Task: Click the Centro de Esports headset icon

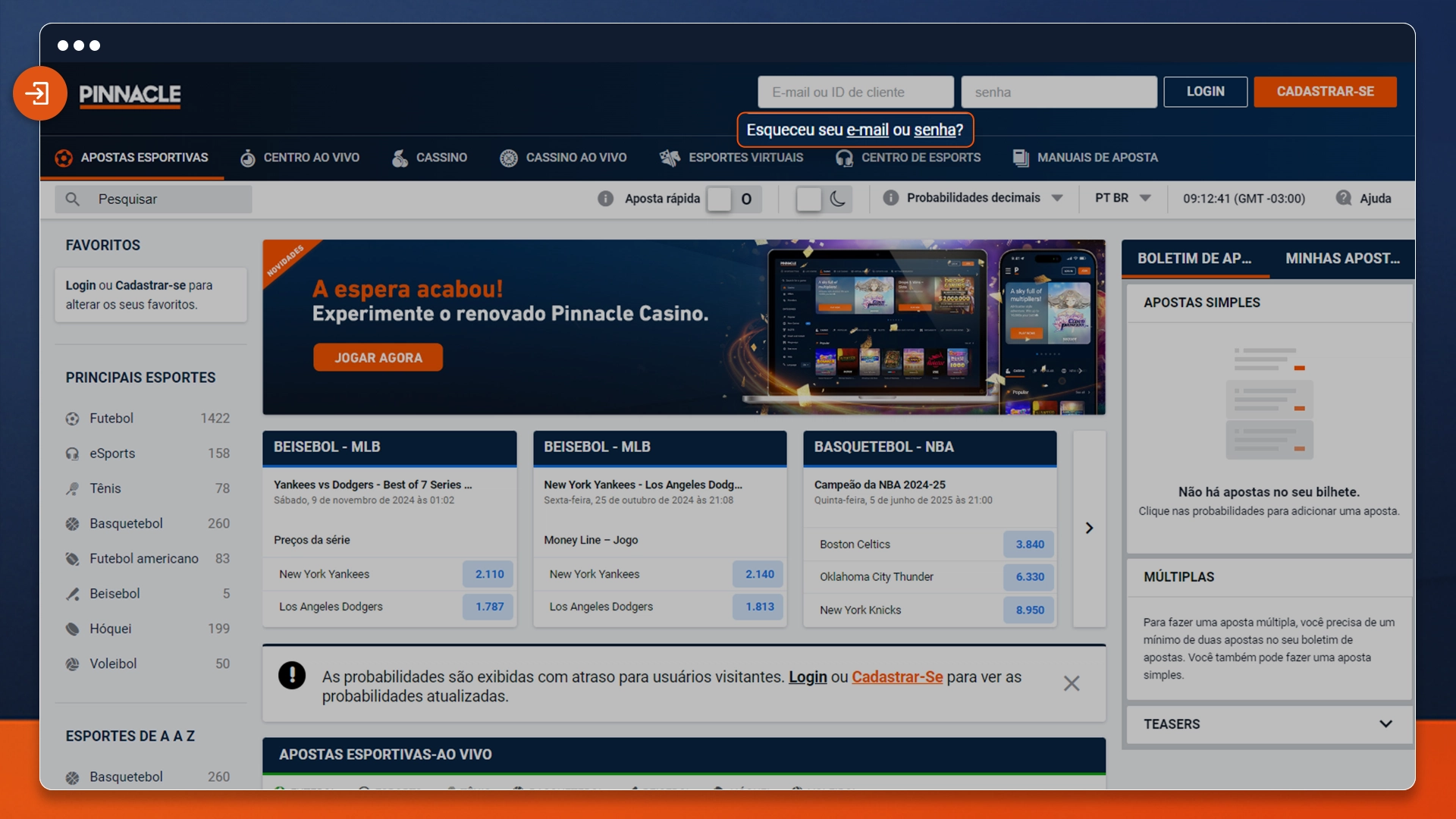Action: coord(844,158)
